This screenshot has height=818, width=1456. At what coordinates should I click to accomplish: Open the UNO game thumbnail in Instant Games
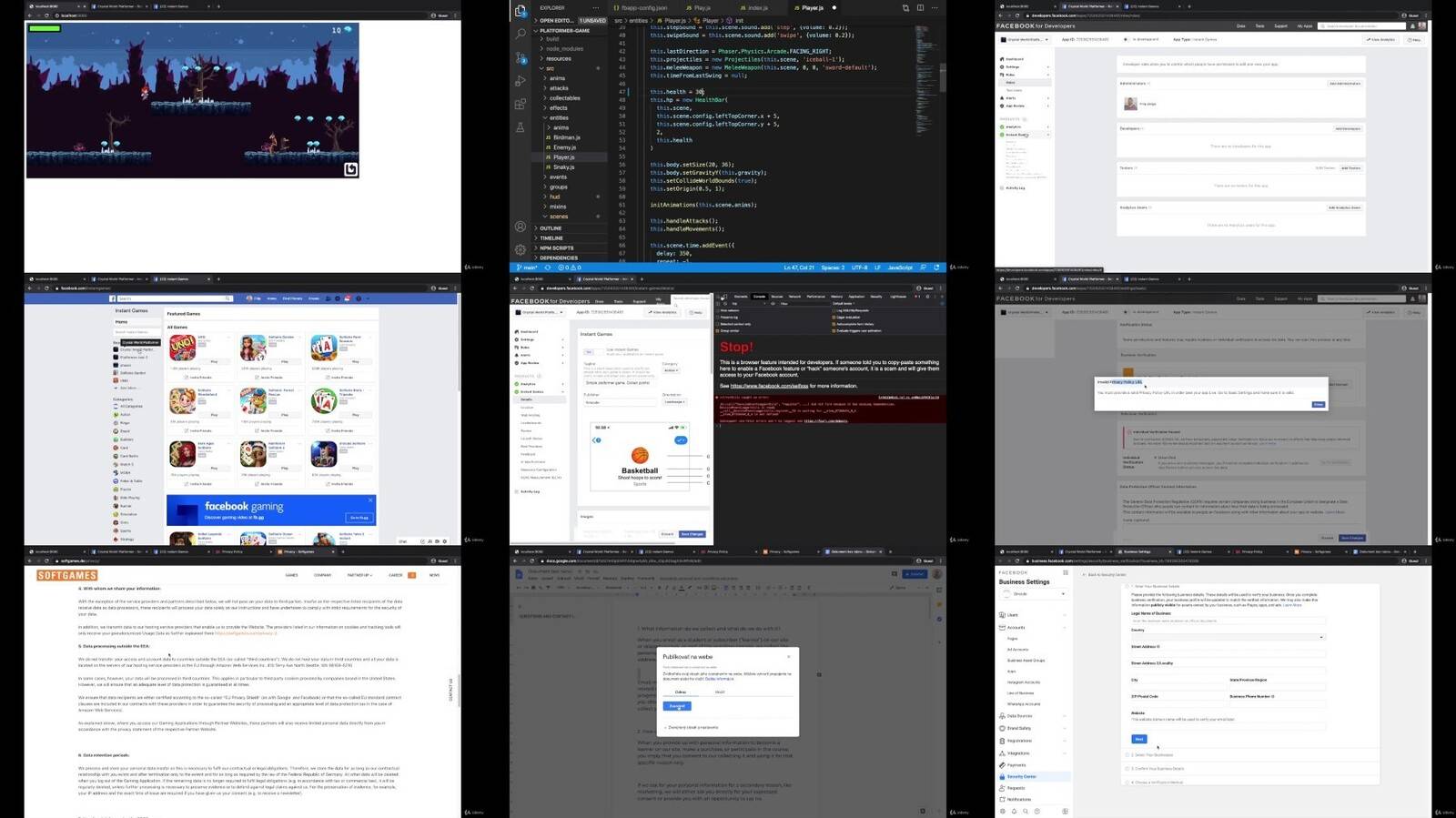[182, 347]
